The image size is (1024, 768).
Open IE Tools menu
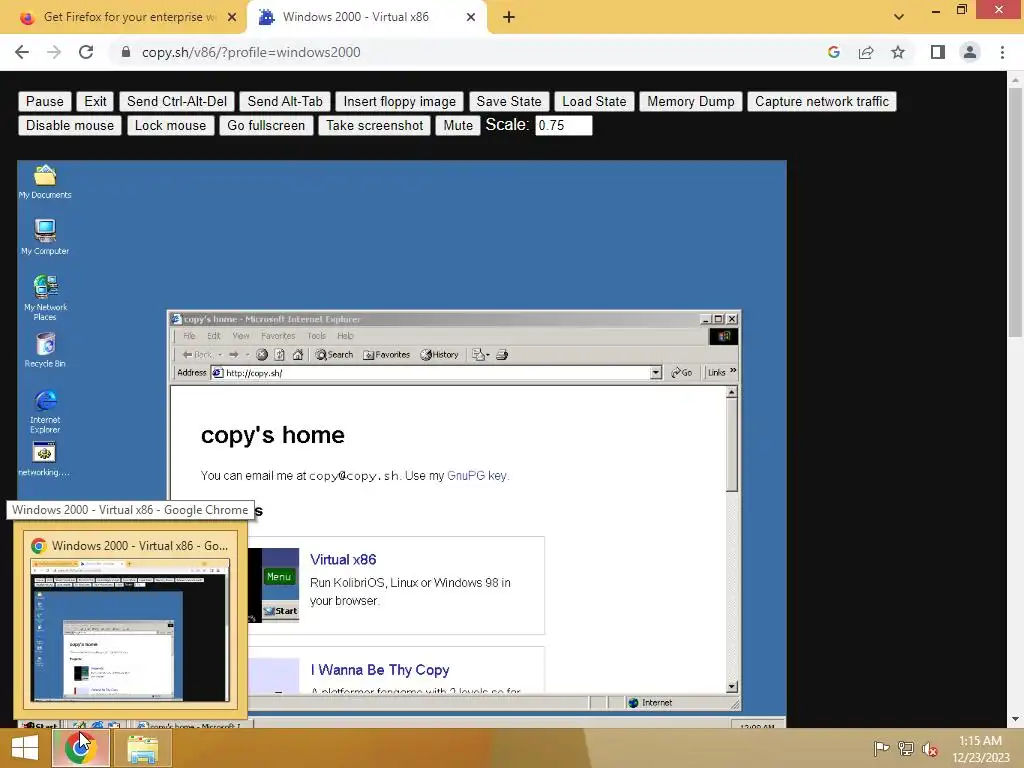tap(317, 336)
